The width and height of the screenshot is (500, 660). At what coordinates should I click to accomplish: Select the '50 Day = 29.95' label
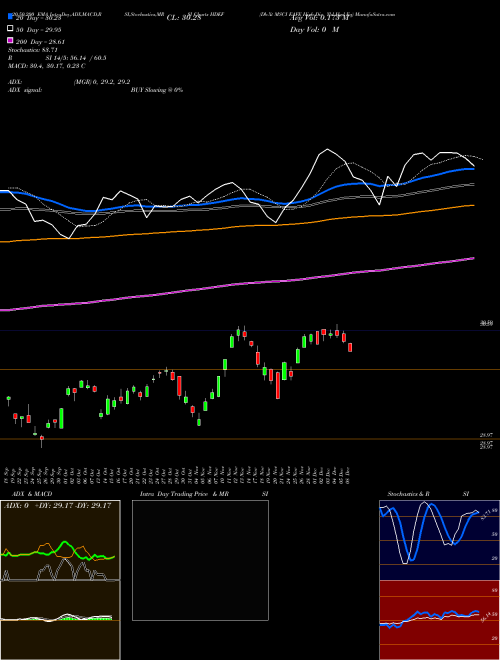coord(41,30)
